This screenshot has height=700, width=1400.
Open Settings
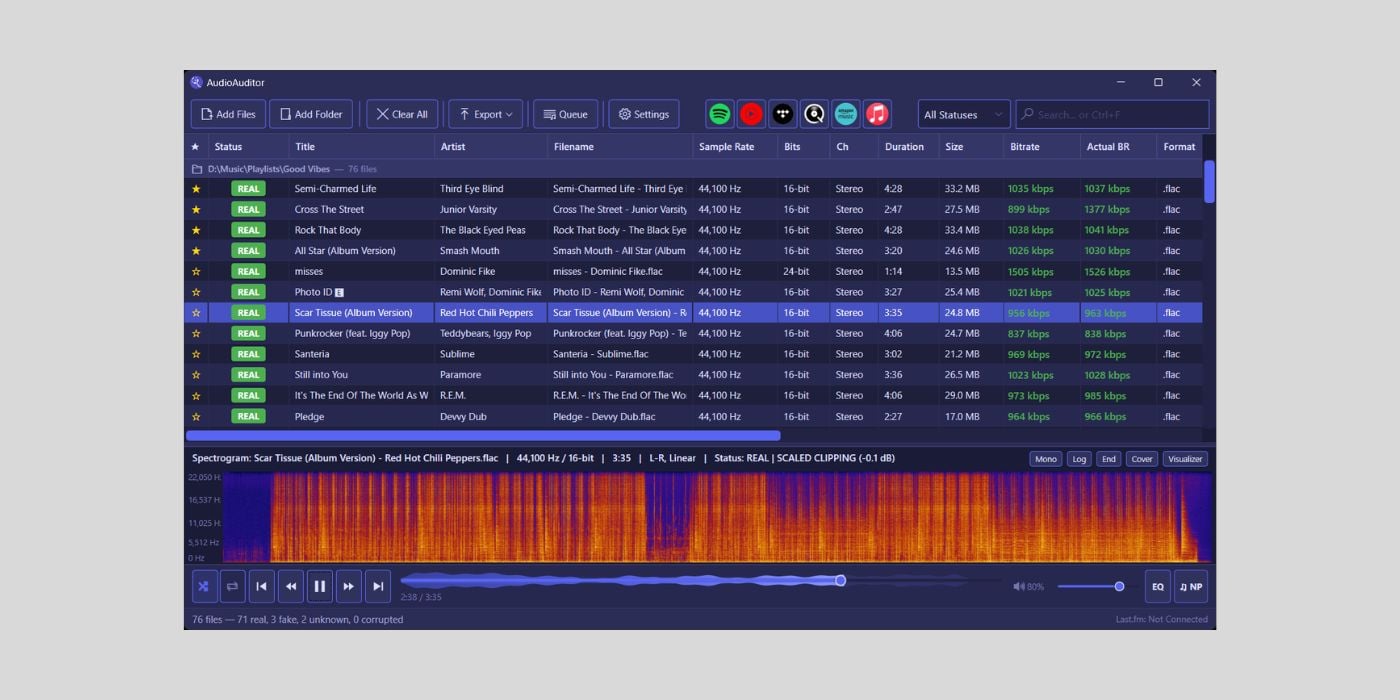[644, 114]
